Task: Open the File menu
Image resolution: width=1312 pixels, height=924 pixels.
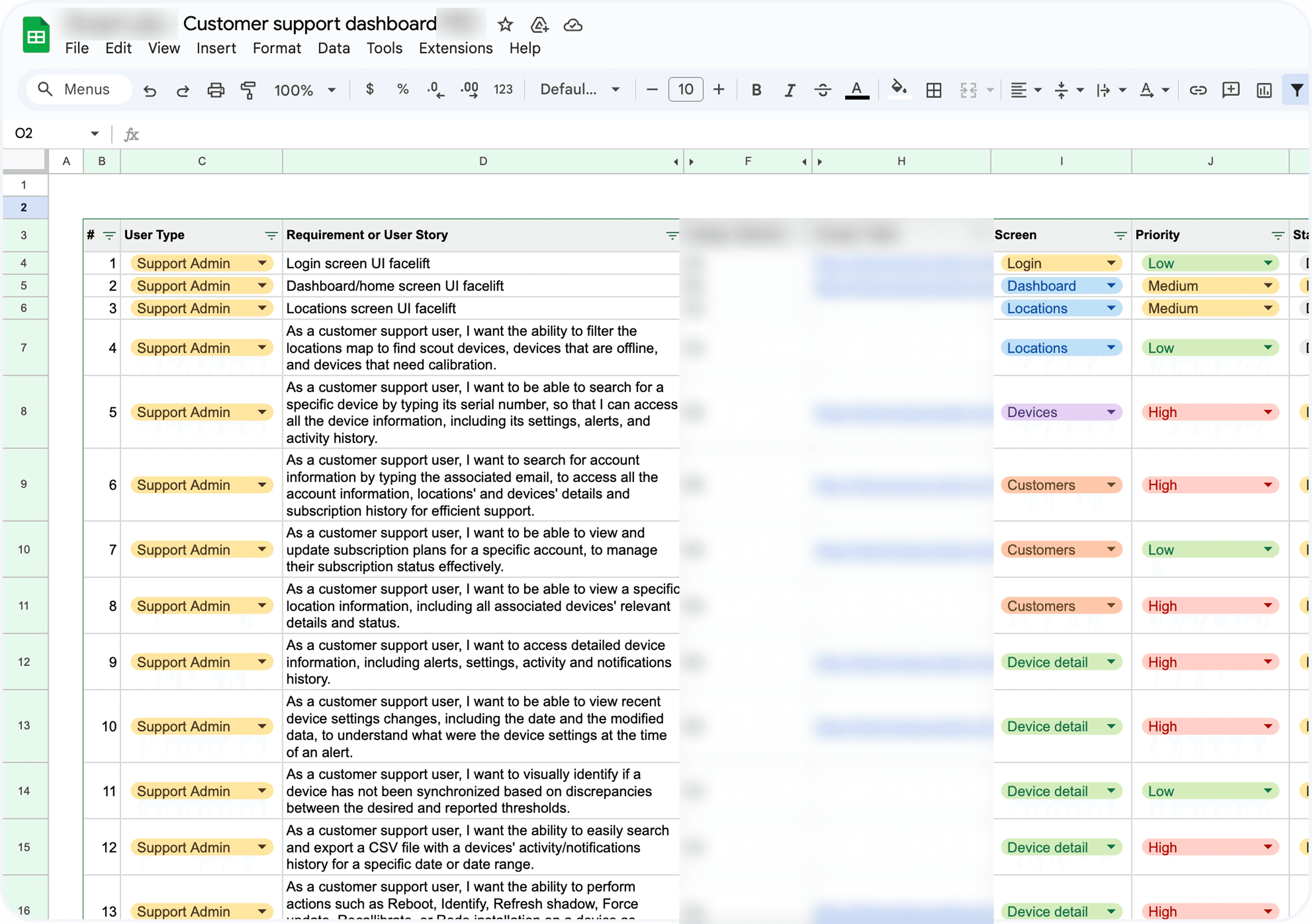Action: [x=77, y=48]
